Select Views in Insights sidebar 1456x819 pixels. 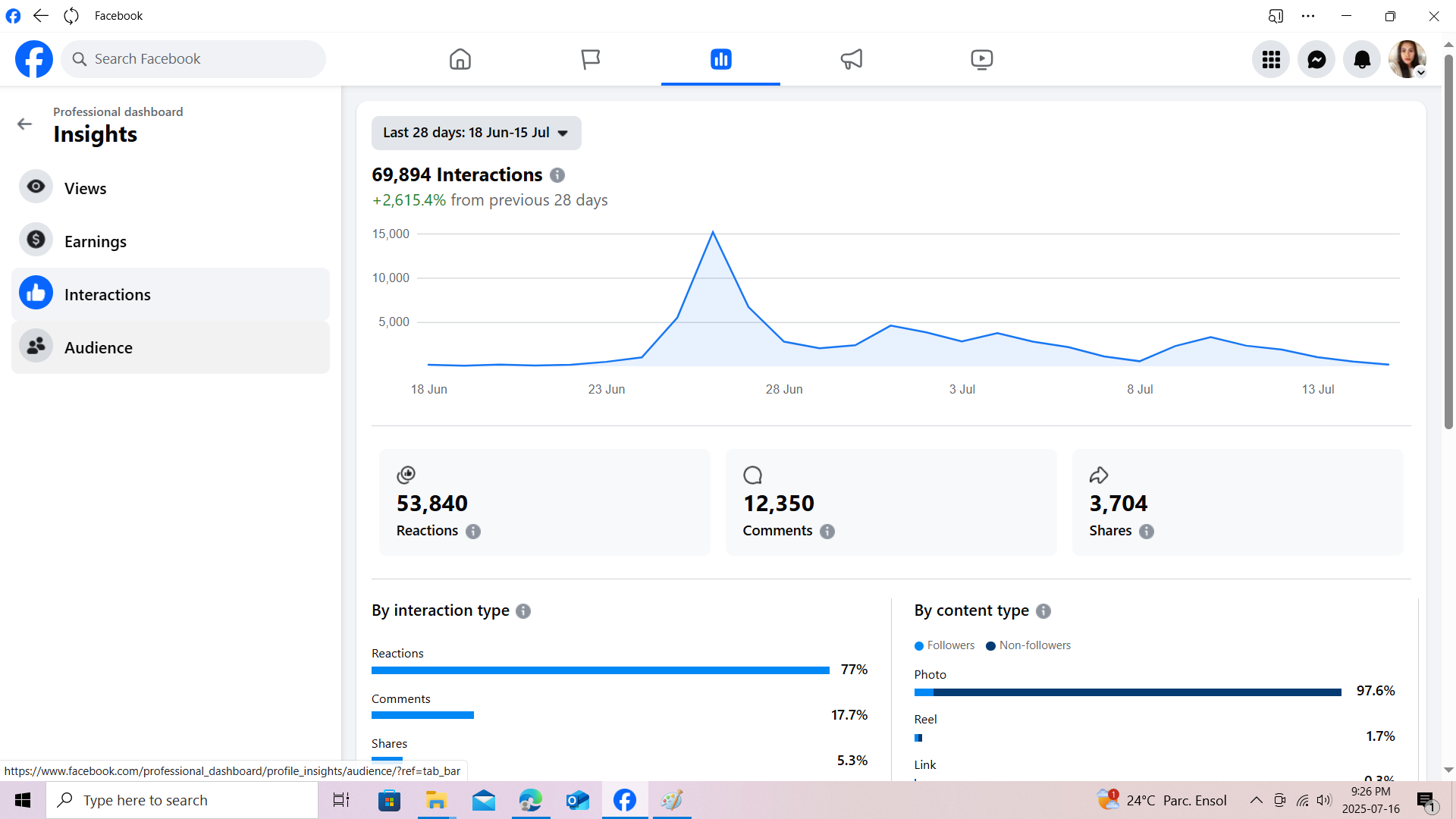point(85,188)
